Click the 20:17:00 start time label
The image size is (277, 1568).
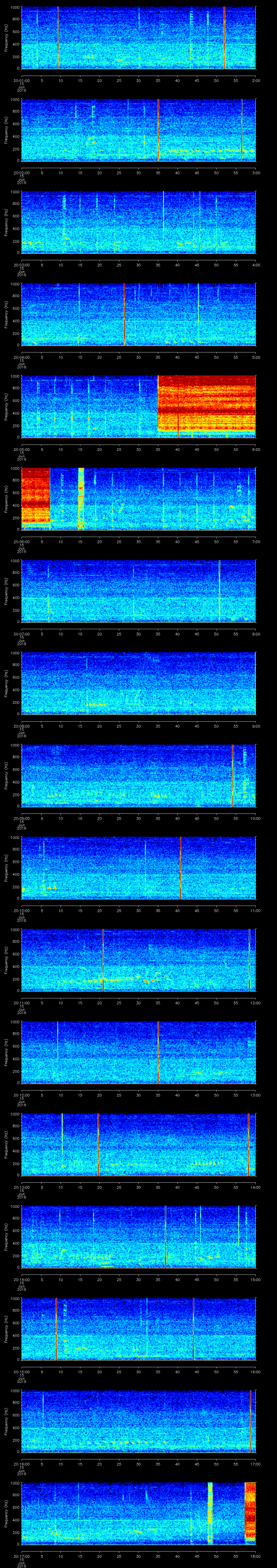point(21,1556)
